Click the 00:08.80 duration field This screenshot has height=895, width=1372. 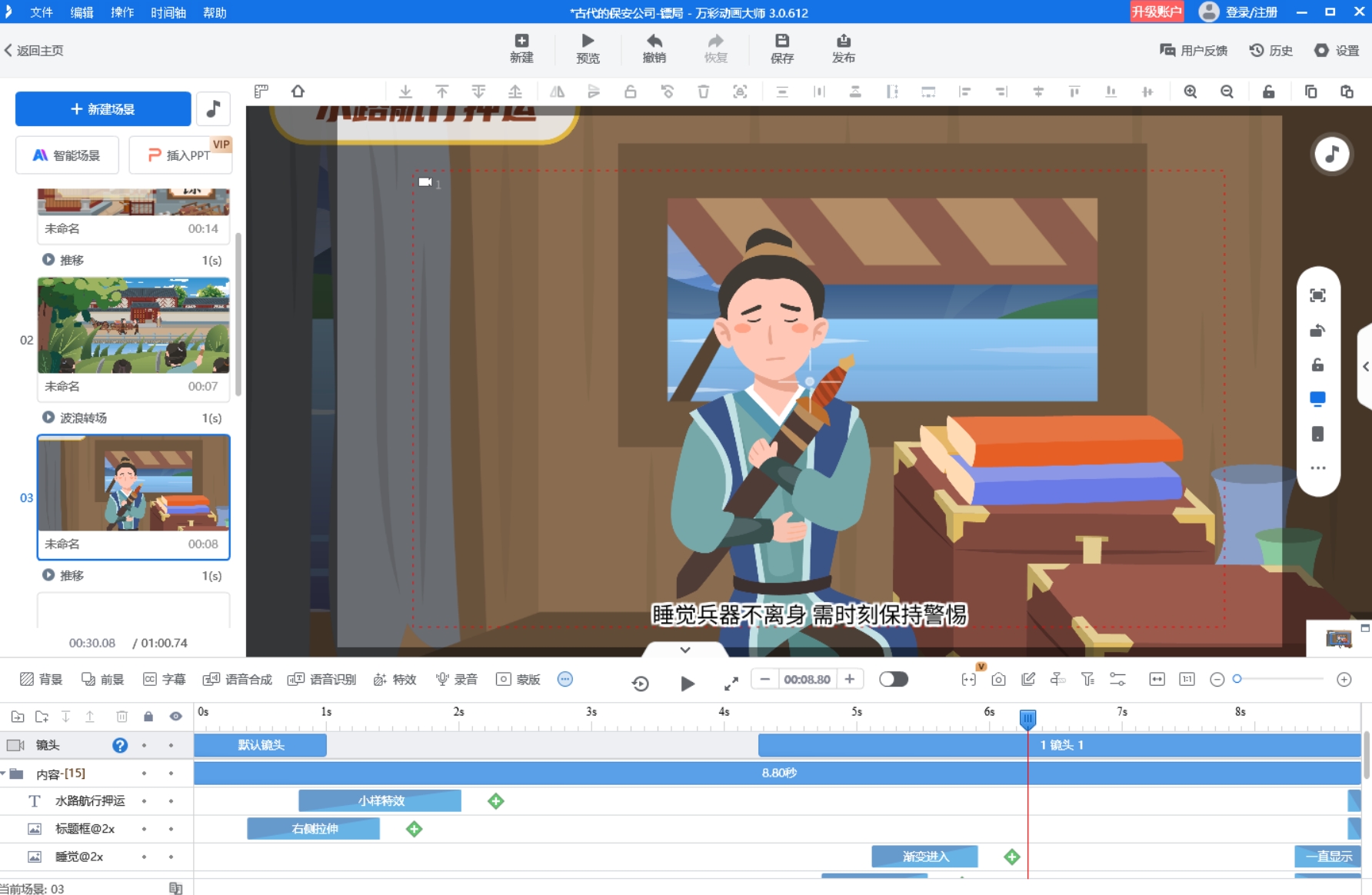[807, 679]
